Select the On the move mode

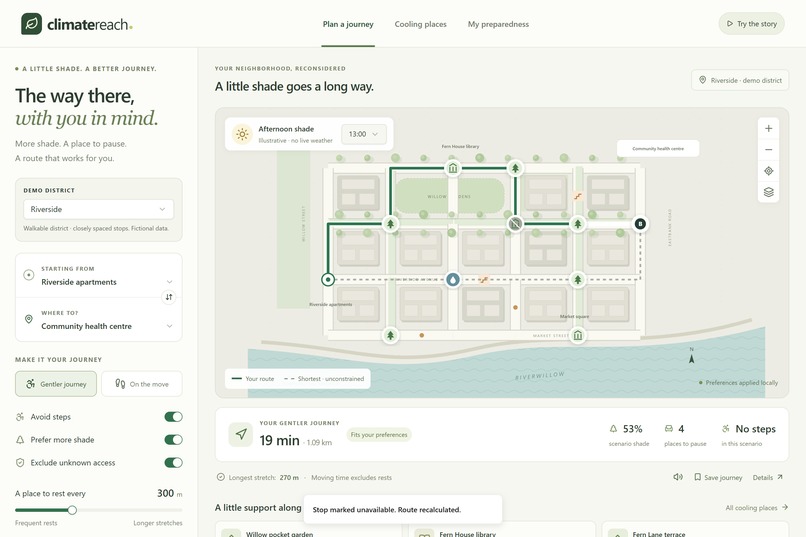click(x=142, y=384)
